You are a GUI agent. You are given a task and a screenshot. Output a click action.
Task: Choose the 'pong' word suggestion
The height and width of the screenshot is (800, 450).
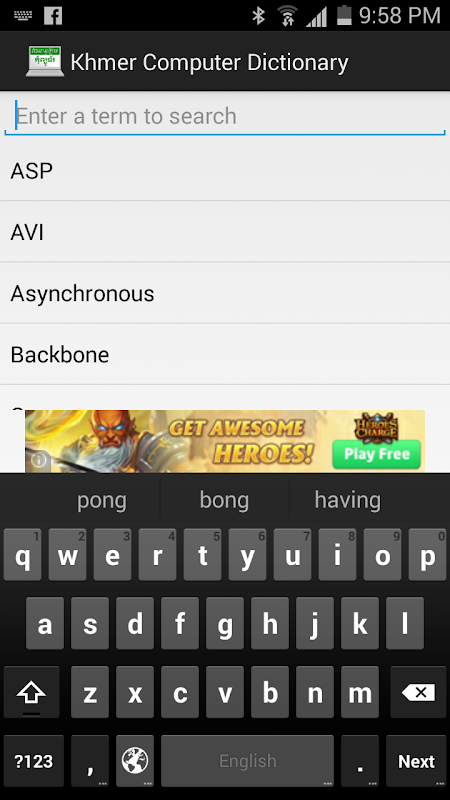(x=102, y=500)
